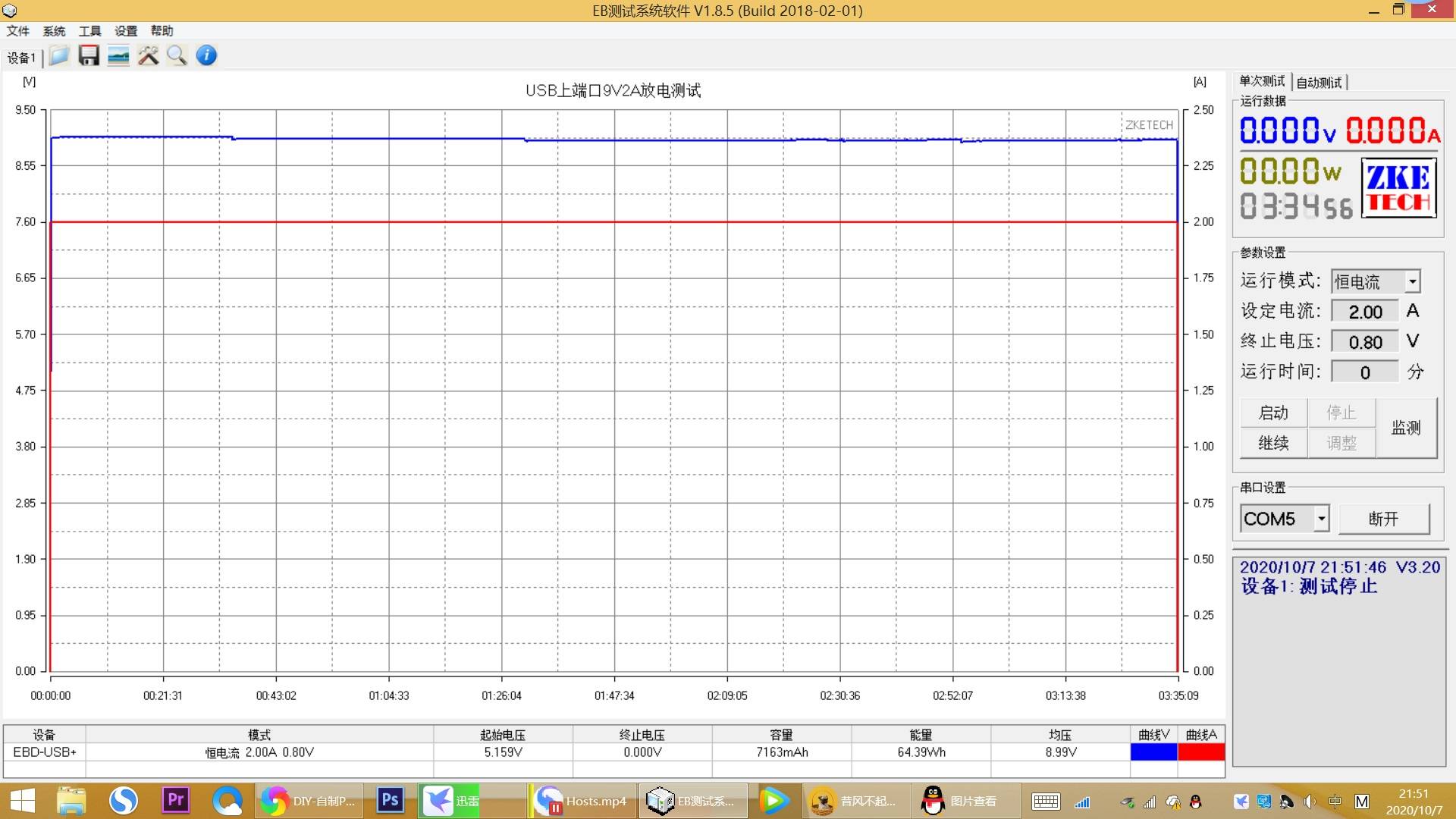The width and height of the screenshot is (1456, 819).
Task: Click the 8.99V average voltage cell
Action: (x=1061, y=752)
